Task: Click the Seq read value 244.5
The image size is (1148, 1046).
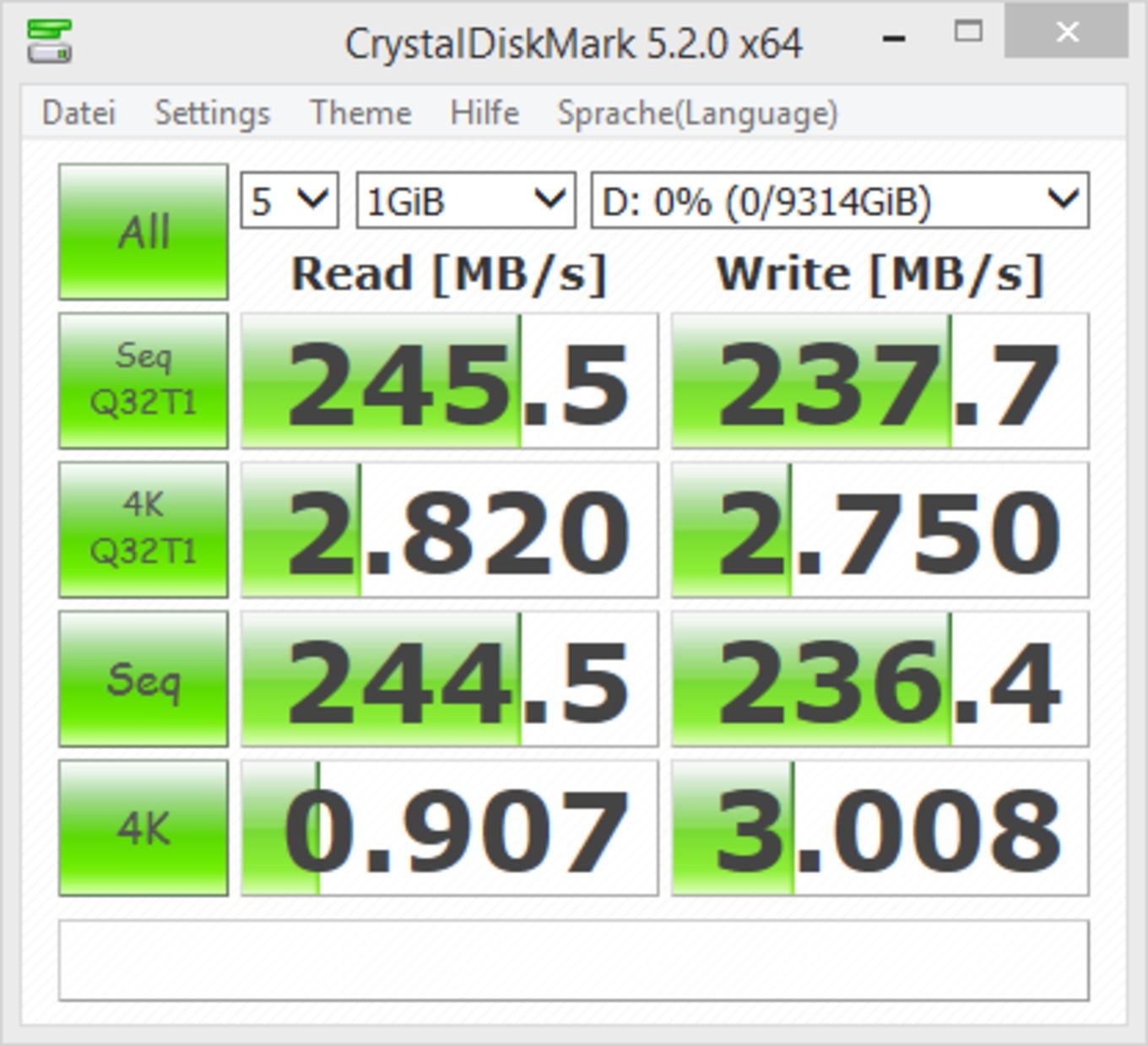Action: point(449,679)
